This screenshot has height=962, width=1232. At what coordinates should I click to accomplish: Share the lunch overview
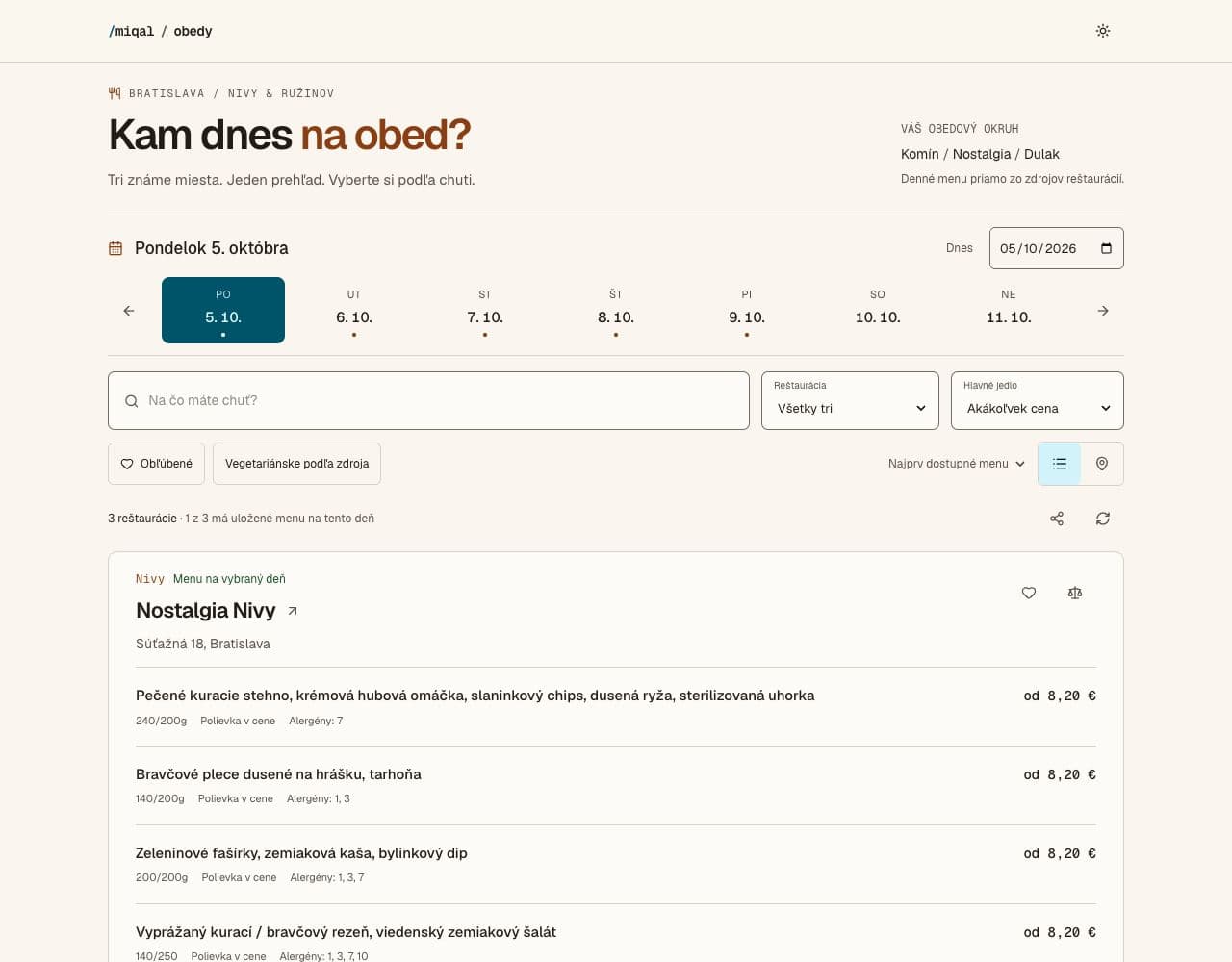[x=1057, y=519]
